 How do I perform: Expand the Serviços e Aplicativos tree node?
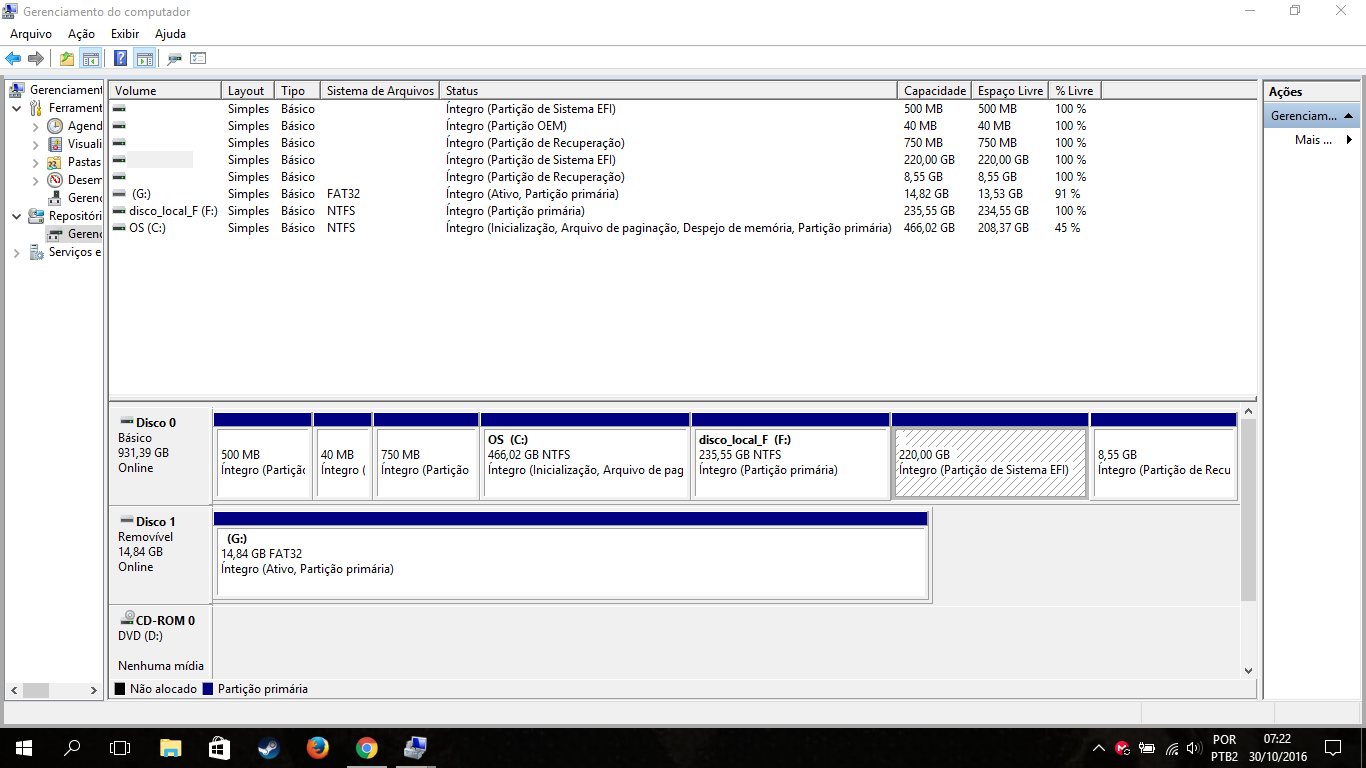click(x=17, y=253)
